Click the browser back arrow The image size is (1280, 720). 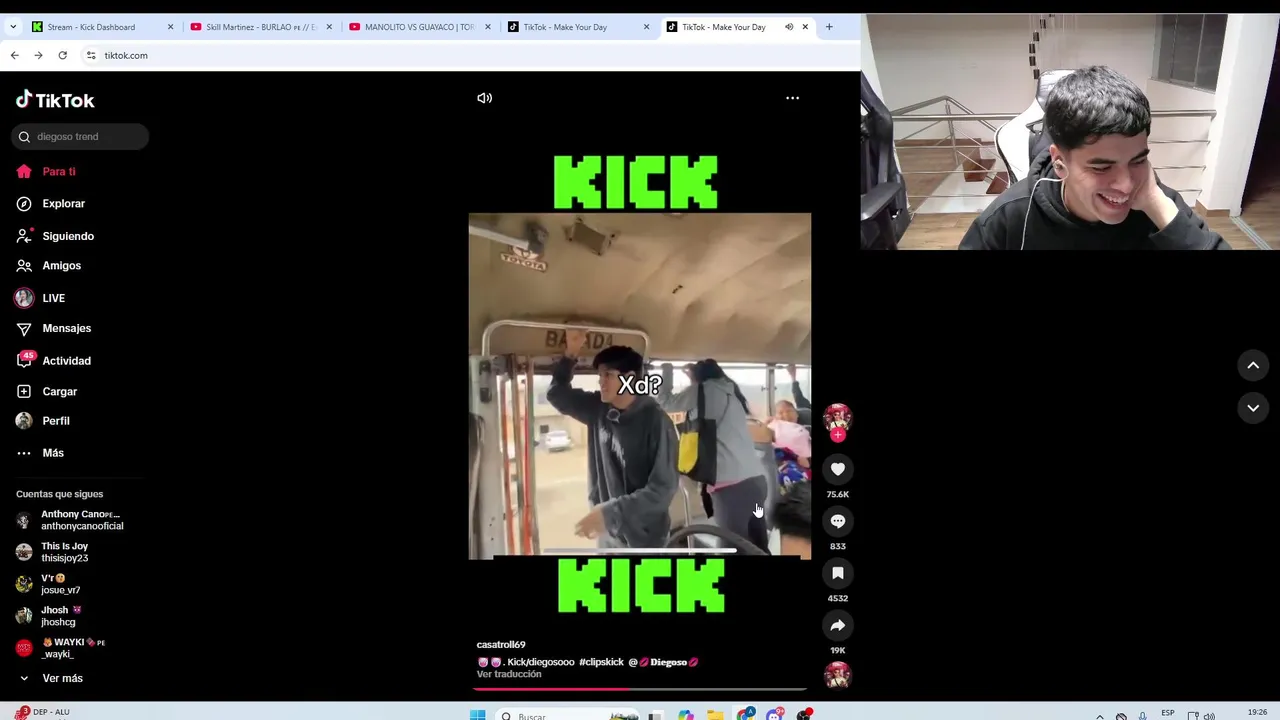(15, 55)
